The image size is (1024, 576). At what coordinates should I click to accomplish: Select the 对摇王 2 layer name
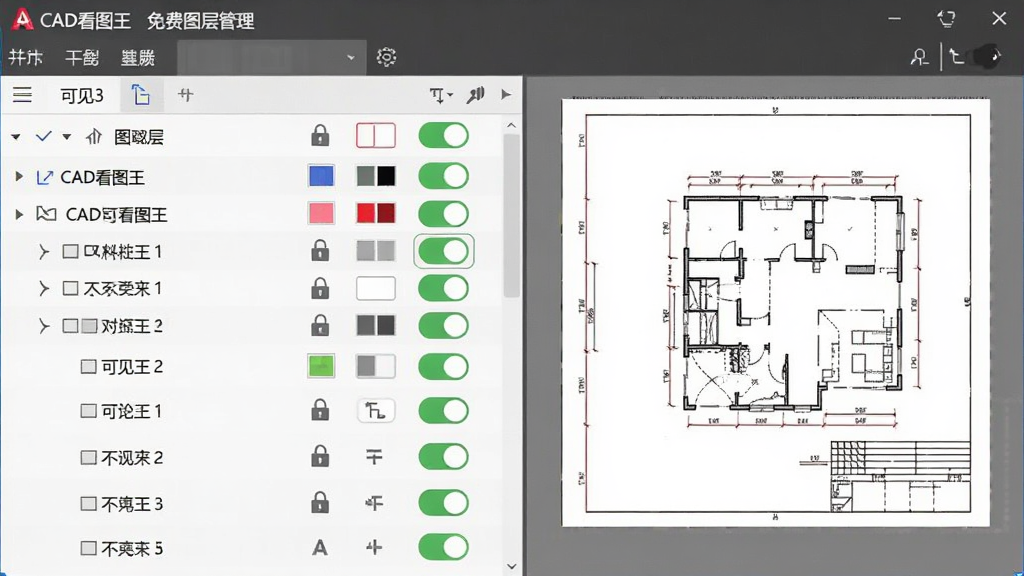coord(132,326)
